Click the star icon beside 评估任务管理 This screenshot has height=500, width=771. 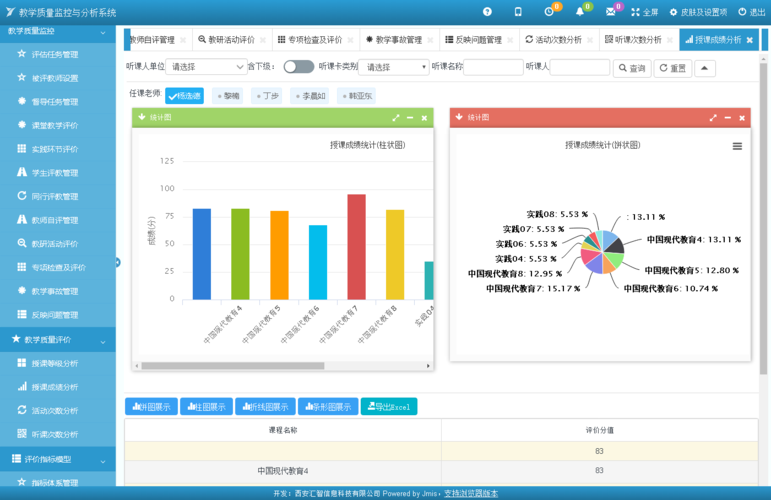[22, 54]
